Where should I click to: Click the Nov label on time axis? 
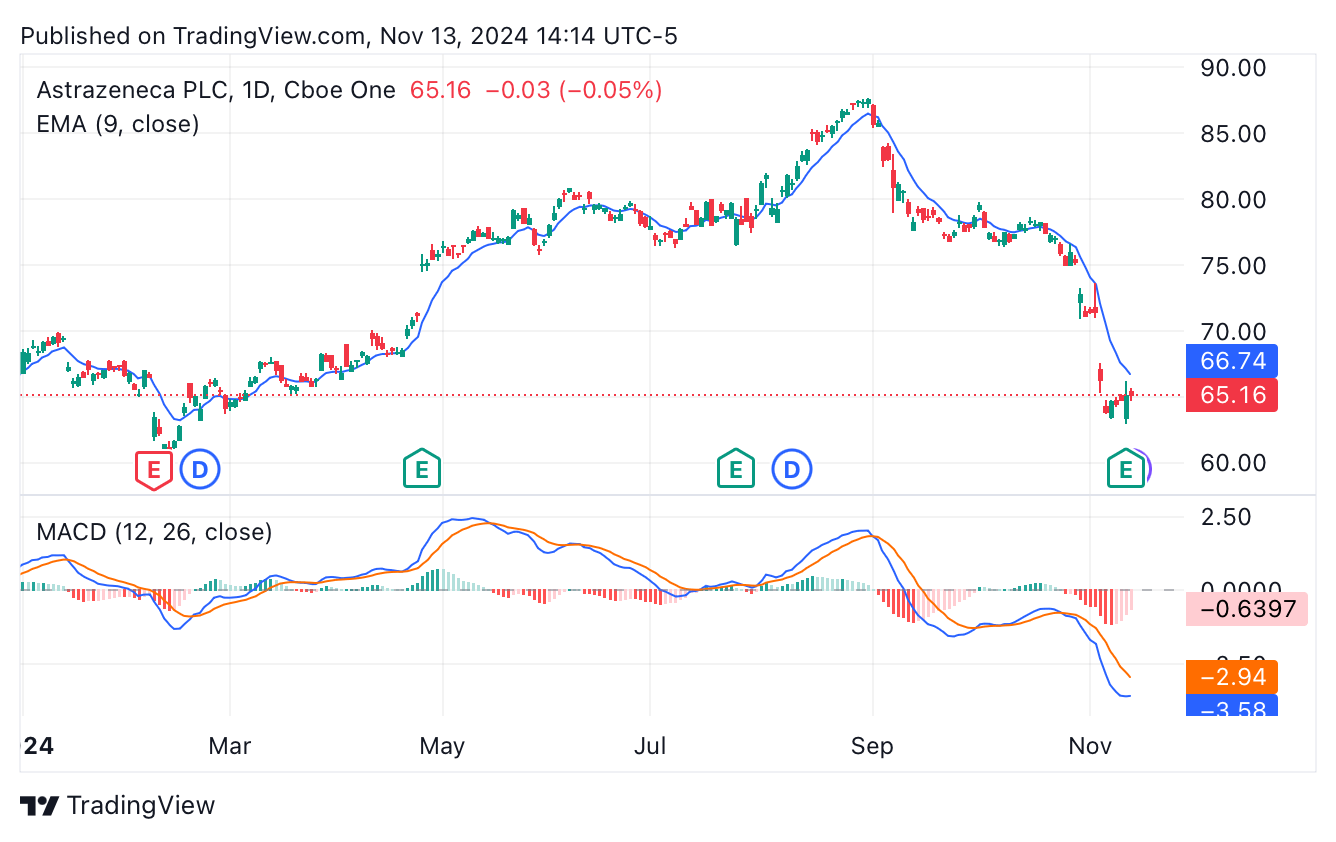1090,747
